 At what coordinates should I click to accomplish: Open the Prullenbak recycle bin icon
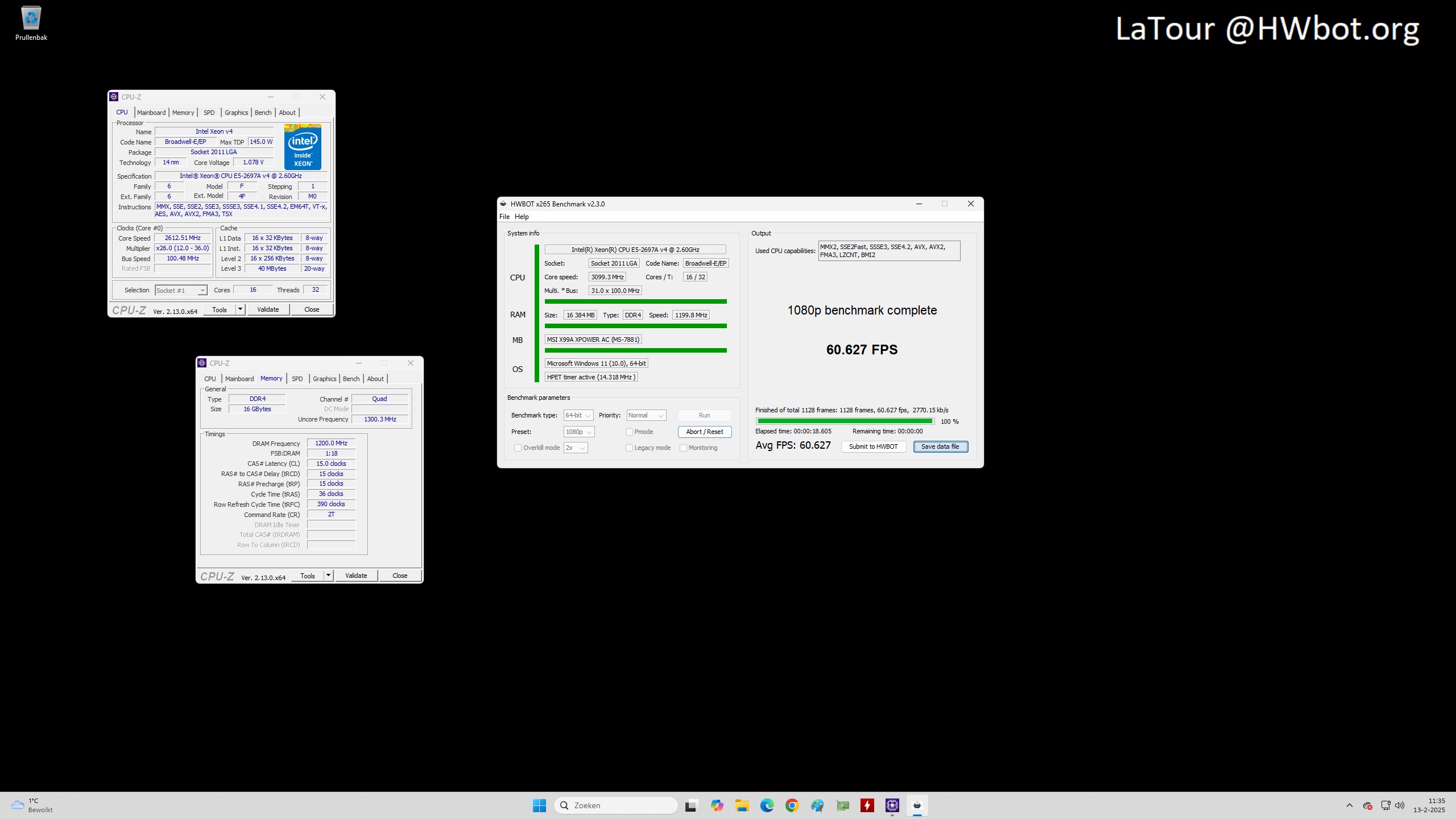click(31, 23)
